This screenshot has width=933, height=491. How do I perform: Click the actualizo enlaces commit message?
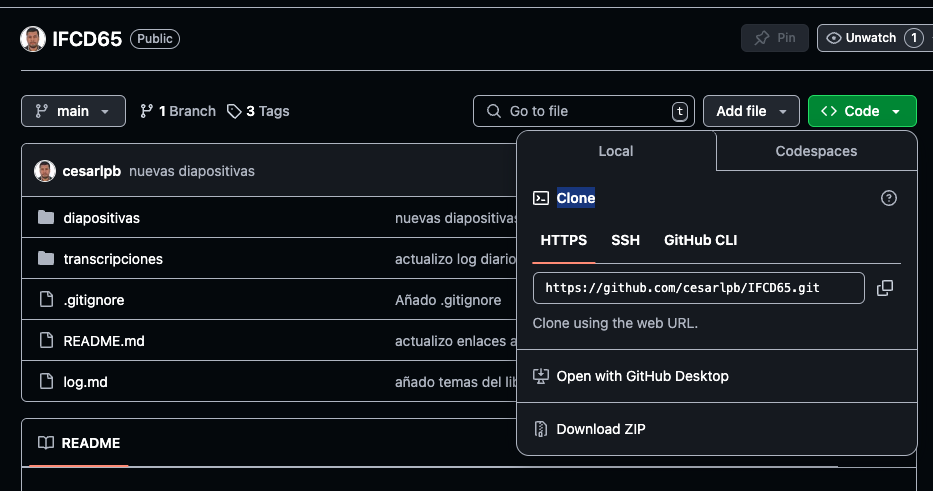pos(455,341)
